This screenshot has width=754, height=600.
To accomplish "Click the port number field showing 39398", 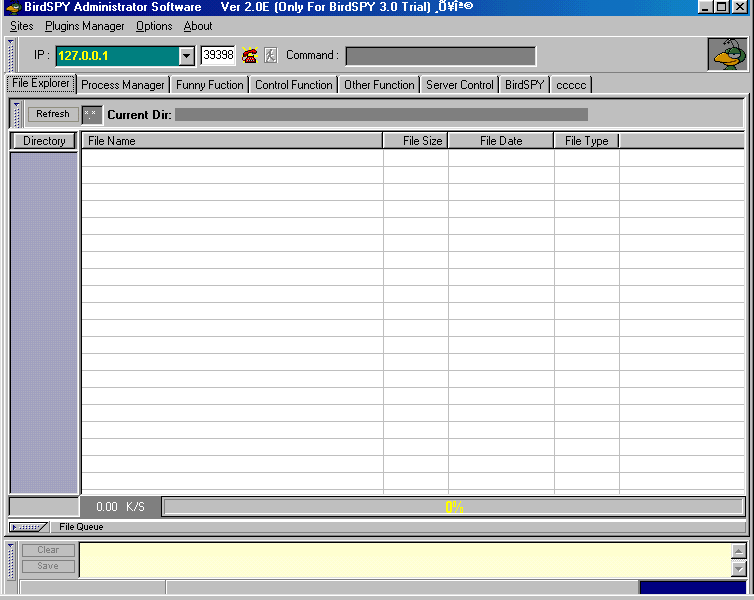I will (x=218, y=56).
